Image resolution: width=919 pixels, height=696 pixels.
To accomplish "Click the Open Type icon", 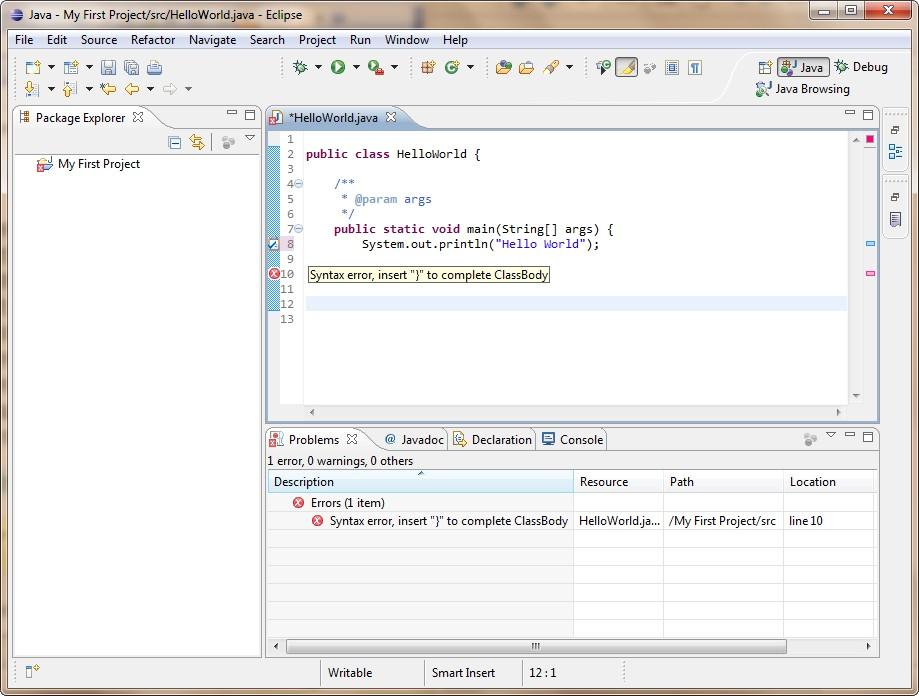I will [503, 67].
